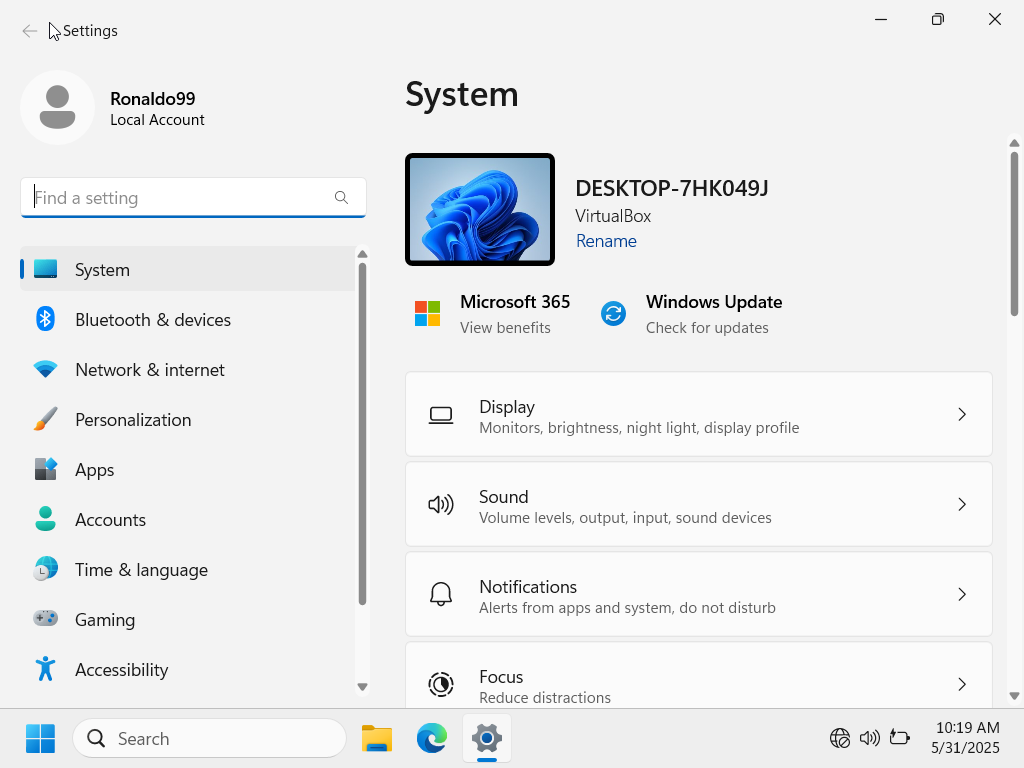This screenshot has height=768, width=1024.
Task: Go to Gaming settings
Action: [x=187, y=619]
